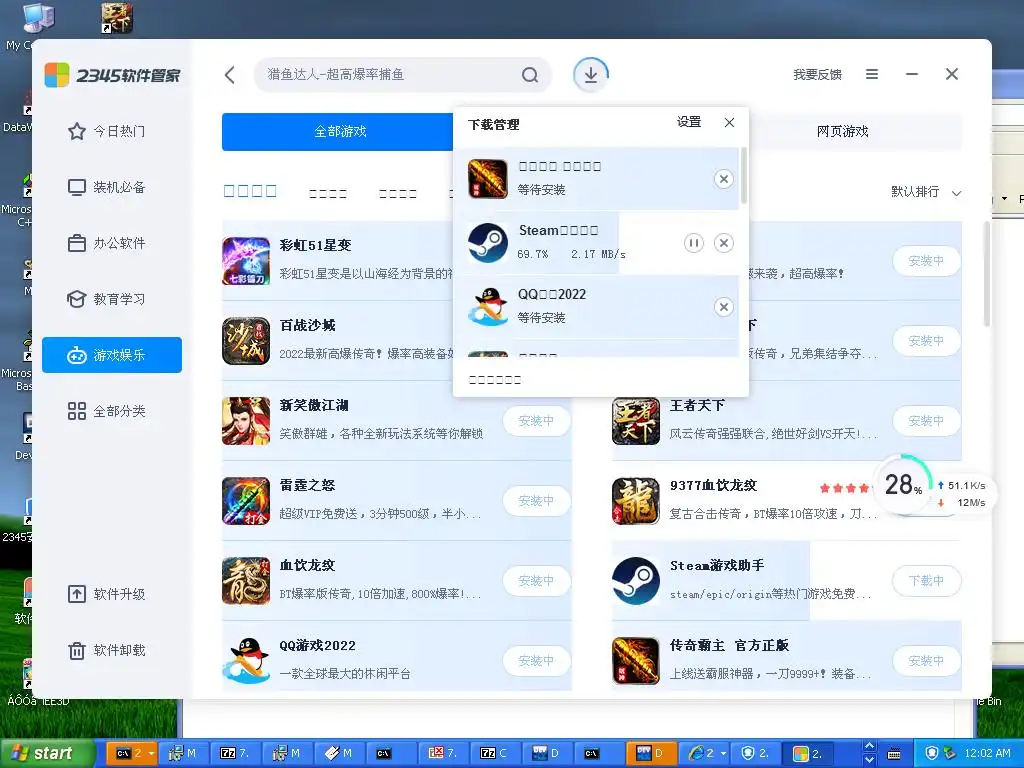Select the first highlighted game filter

coord(250,191)
